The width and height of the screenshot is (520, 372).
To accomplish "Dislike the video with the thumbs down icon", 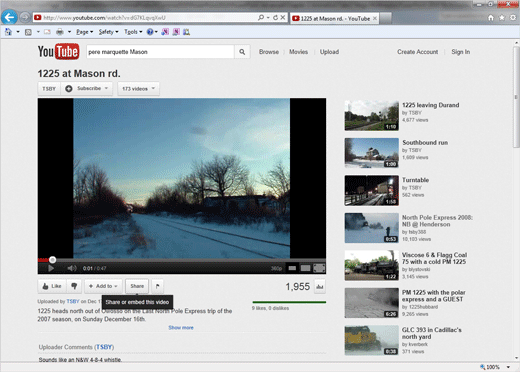I will (x=74, y=286).
